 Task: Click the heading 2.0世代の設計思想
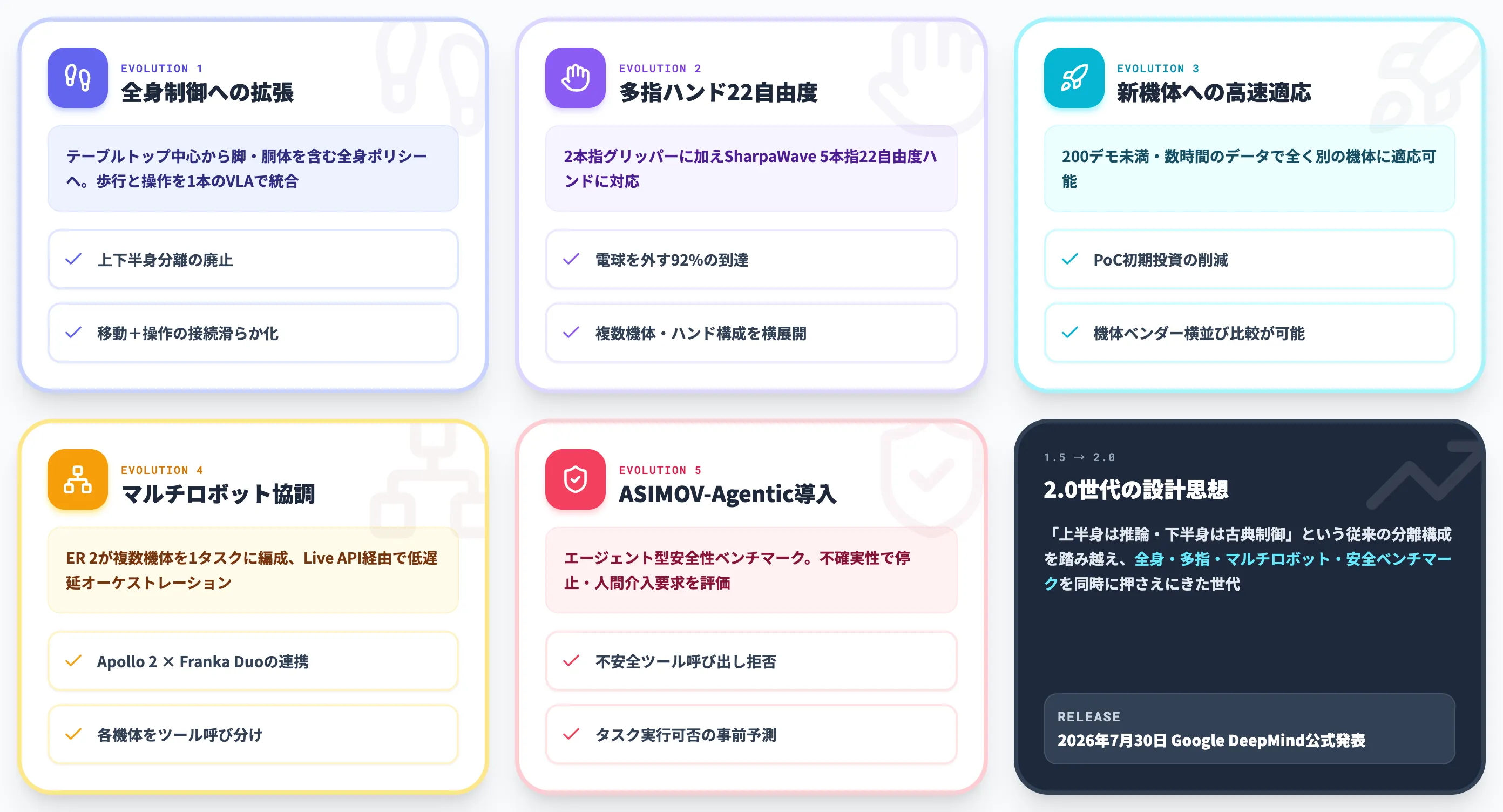(1135, 490)
